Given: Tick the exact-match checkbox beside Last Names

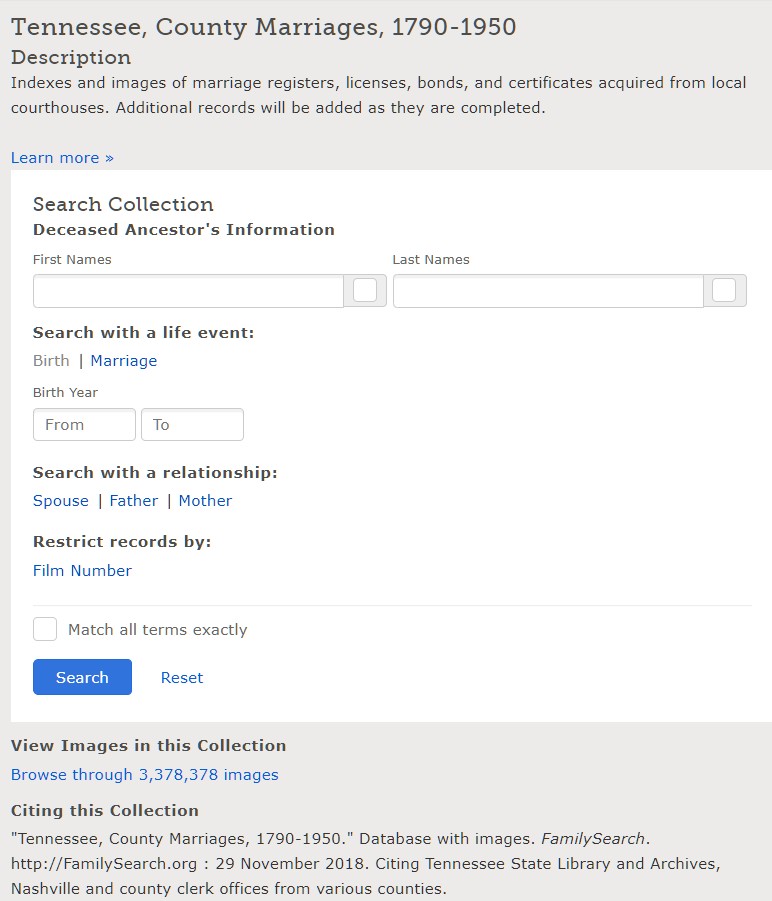Looking at the screenshot, I should [x=724, y=290].
